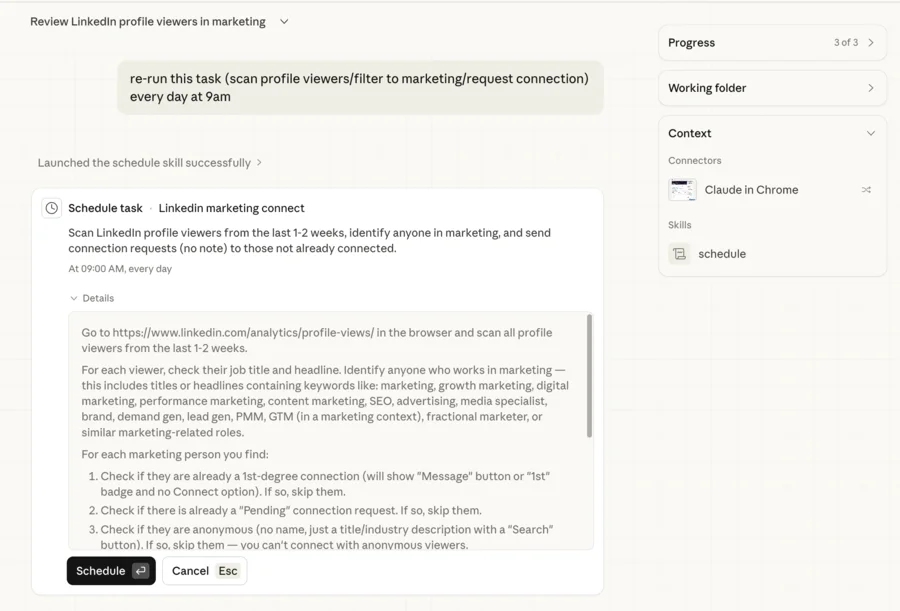The height and width of the screenshot is (611, 900).
Task: Open the Claude in Chrome connector thumbnail
Action: coord(683,189)
